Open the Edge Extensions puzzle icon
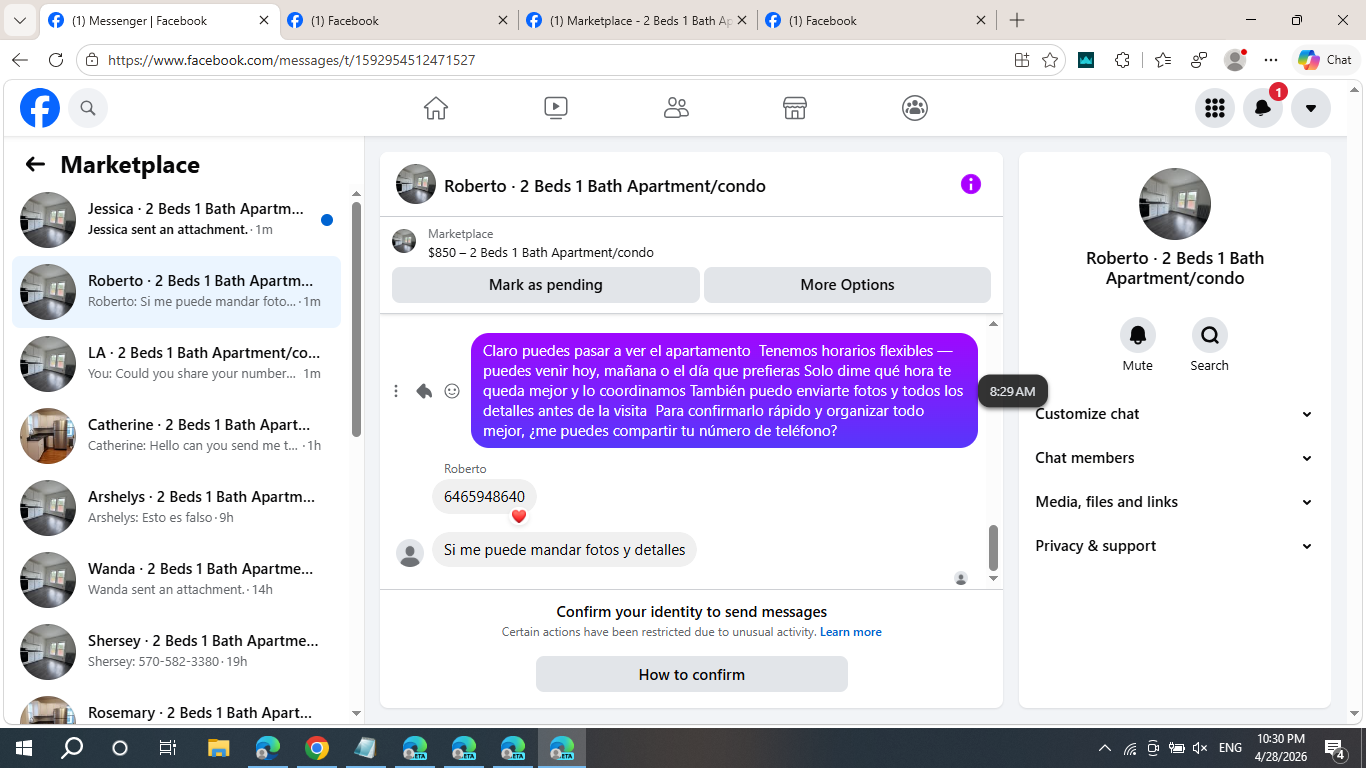The width and height of the screenshot is (1366, 768). tap(1122, 60)
